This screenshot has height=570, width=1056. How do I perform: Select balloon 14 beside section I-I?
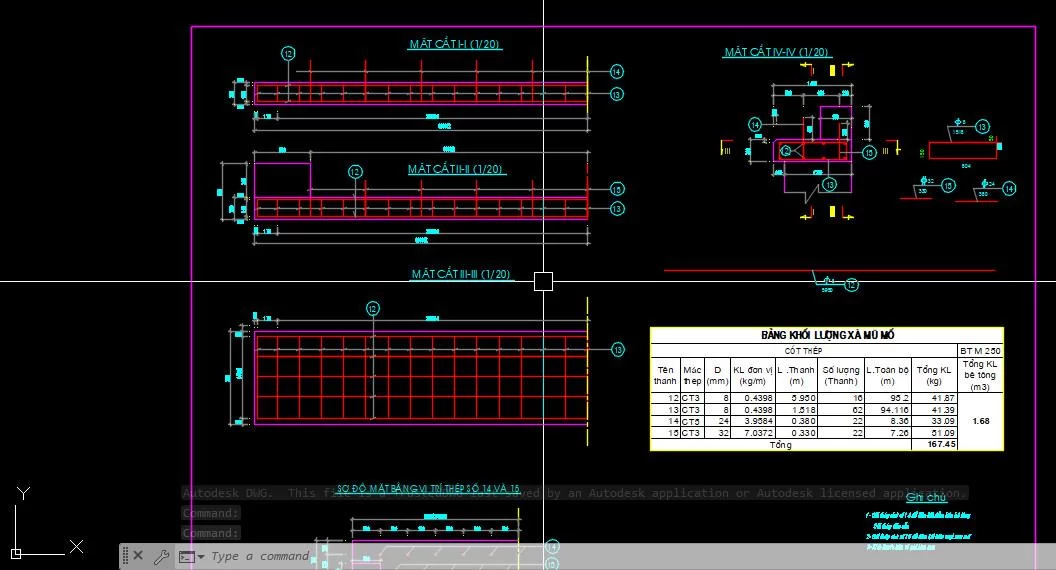pos(616,71)
